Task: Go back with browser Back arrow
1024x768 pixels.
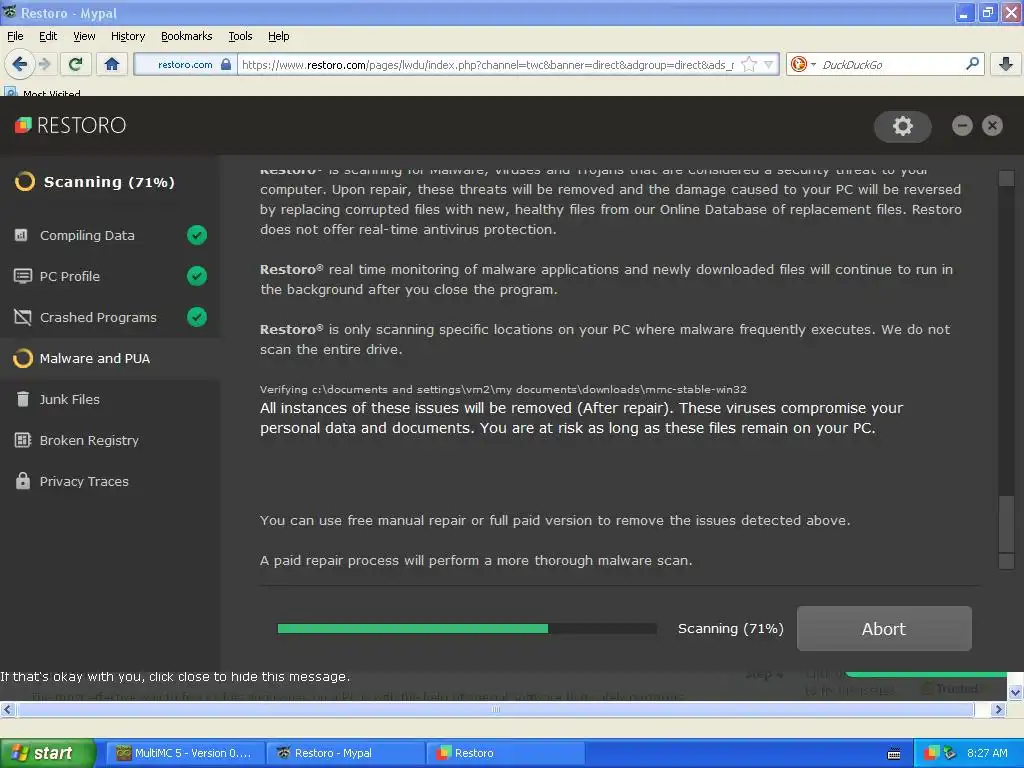Action: [20, 64]
